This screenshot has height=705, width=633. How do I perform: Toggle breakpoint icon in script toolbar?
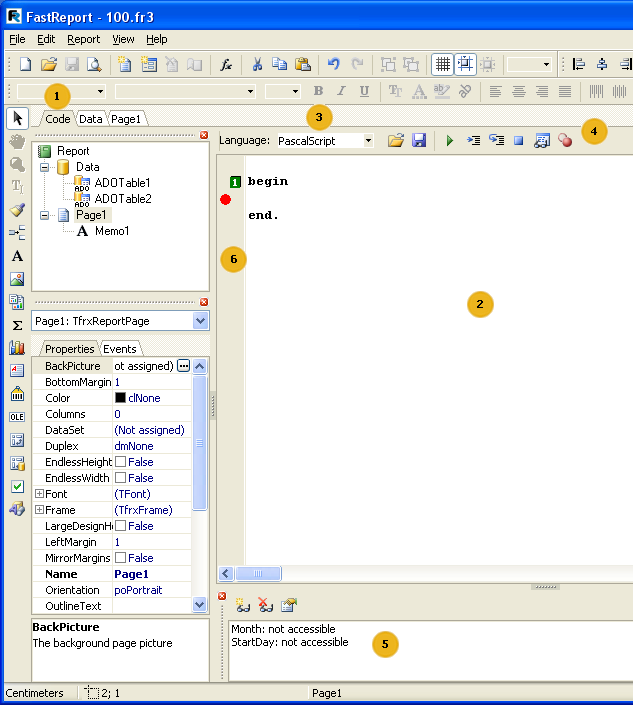[565, 141]
